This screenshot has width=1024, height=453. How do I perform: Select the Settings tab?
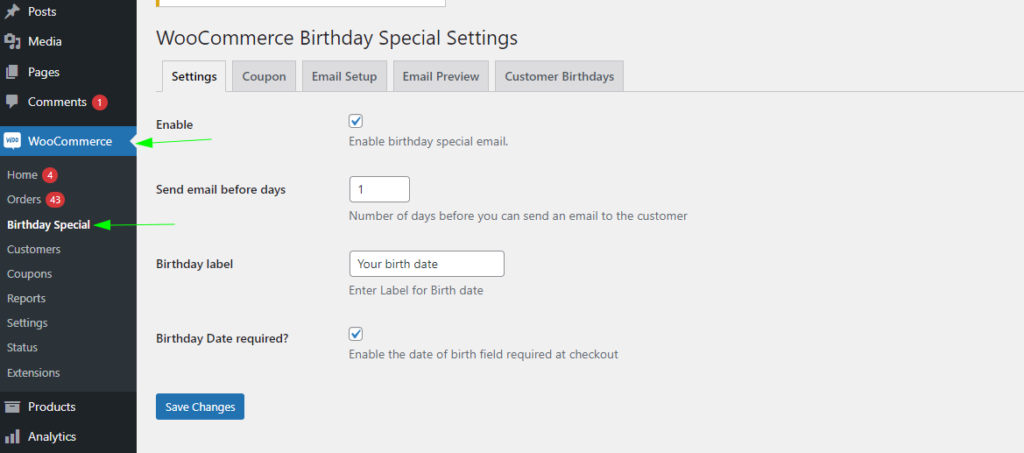(x=194, y=76)
